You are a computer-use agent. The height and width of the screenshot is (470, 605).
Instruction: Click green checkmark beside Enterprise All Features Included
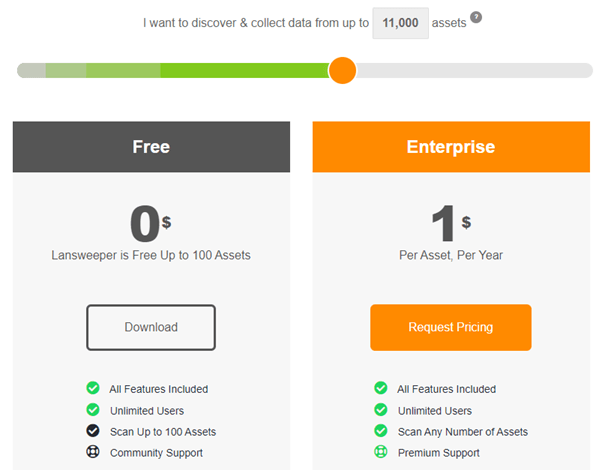(x=381, y=388)
